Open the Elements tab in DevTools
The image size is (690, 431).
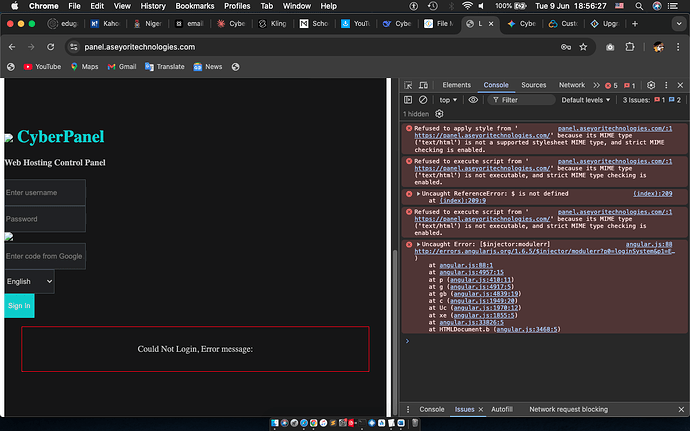[456, 85]
